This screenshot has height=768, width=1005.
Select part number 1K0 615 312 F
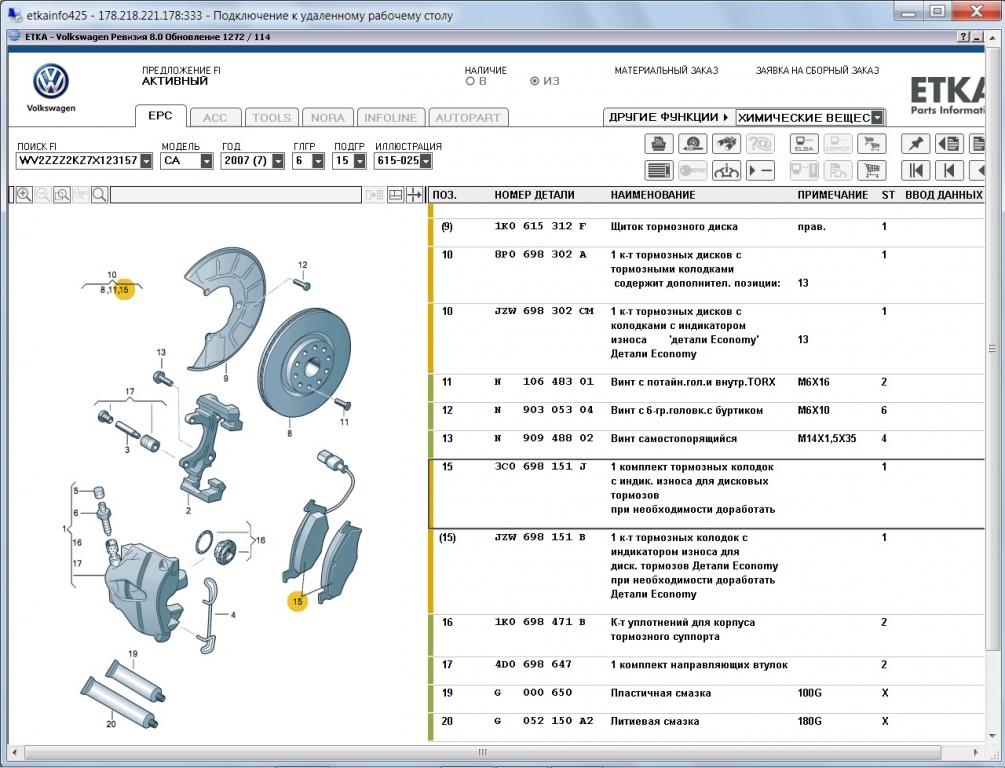[540, 226]
